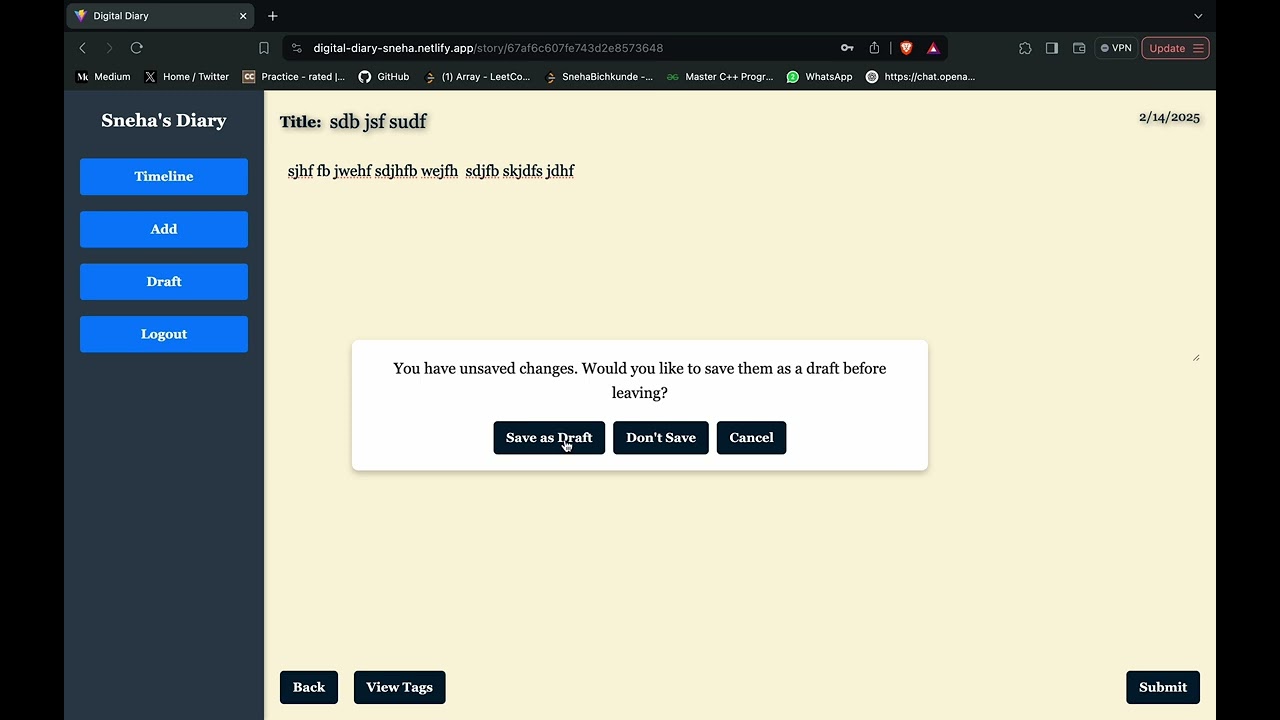Image resolution: width=1280 pixels, height=720 pixels.
Task: Click into the story text area
Action: click(x=740, y=260)
